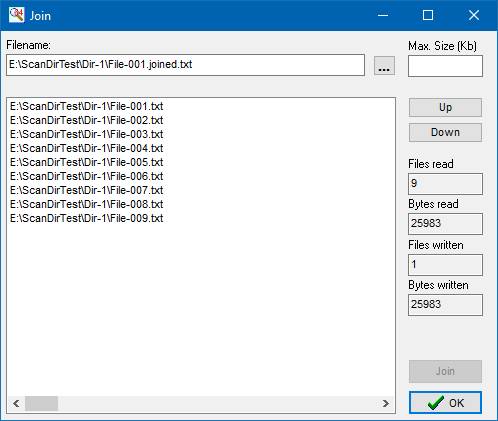Focus the Filename input field
Image resolution: width=498 pixels, height=421 pixels.
click(185, 65)
